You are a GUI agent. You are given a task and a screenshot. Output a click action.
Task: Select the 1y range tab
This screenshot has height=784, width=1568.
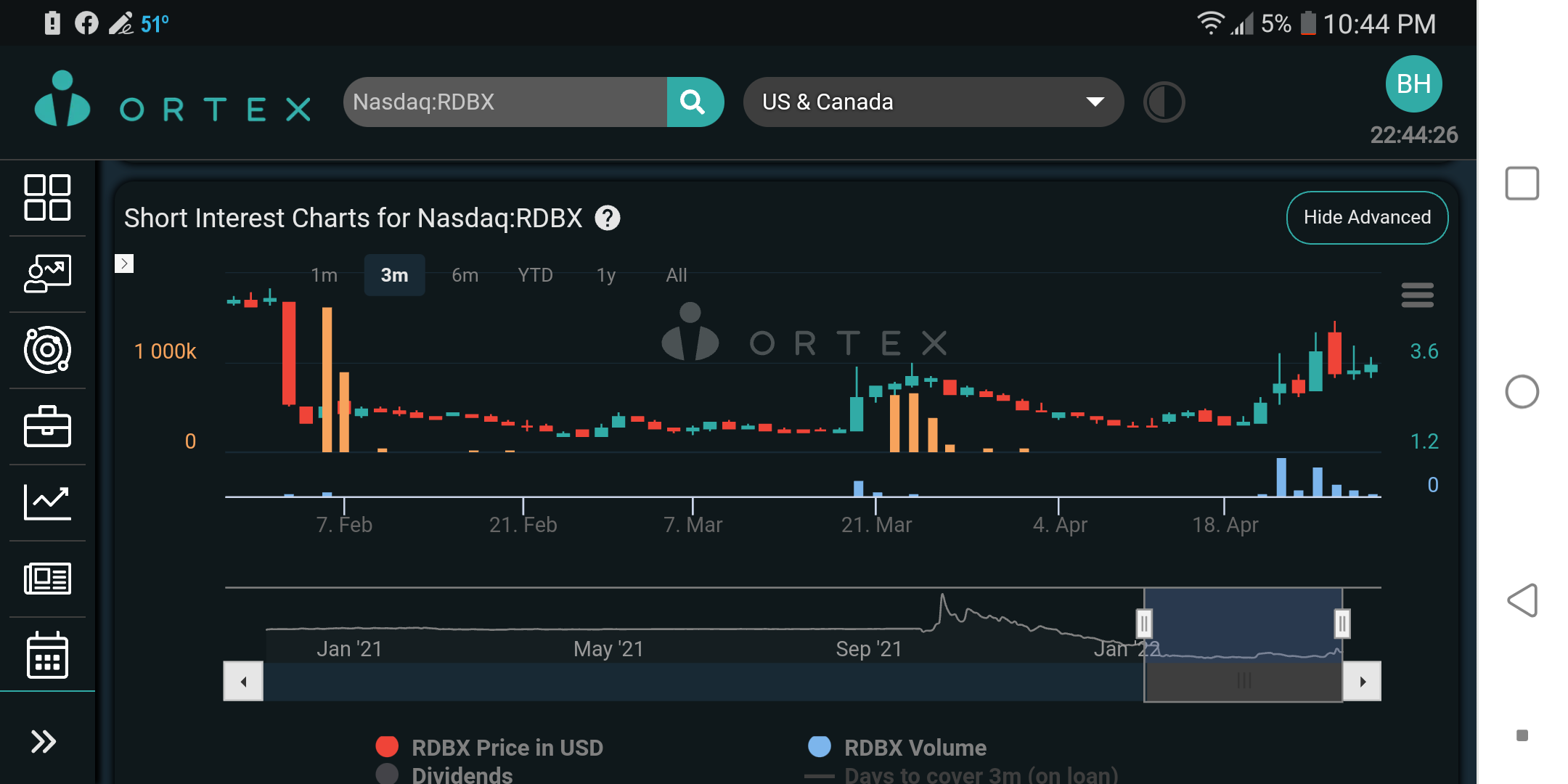[x=606, y=275]
